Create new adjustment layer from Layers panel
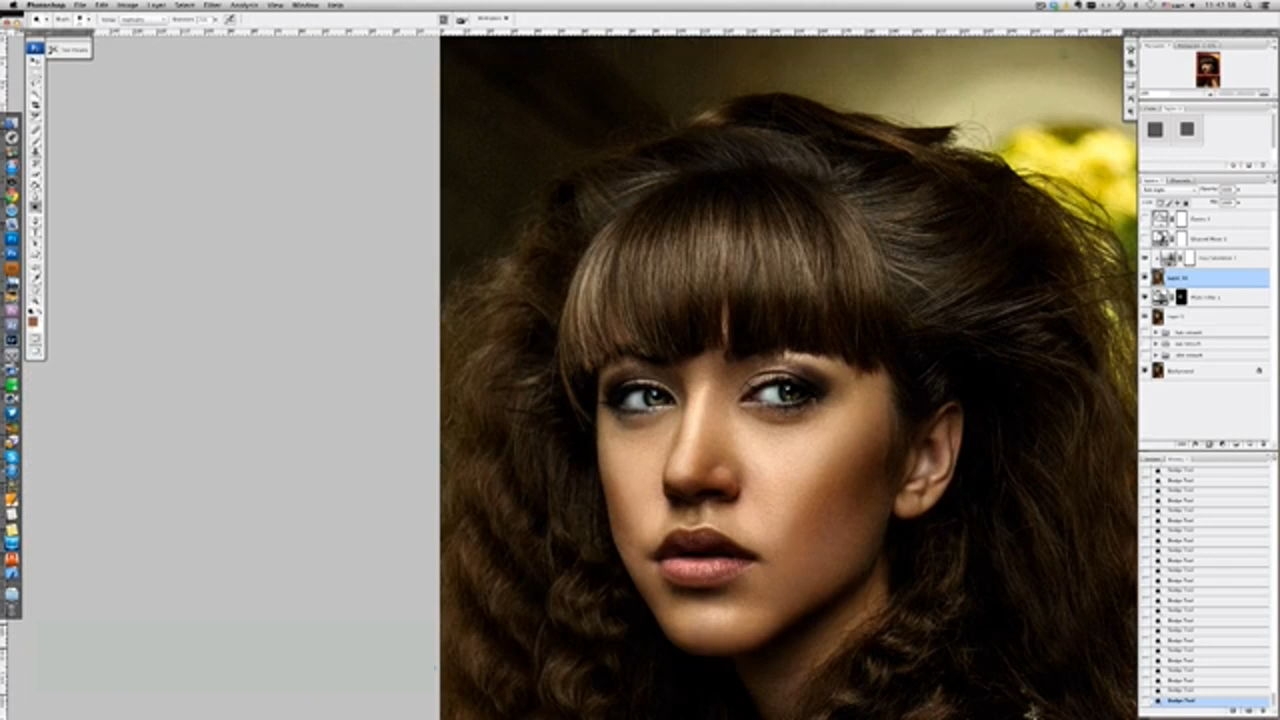Image resolution: width=1280 pixels, height=720 pixels. [x=1222, y=444]
